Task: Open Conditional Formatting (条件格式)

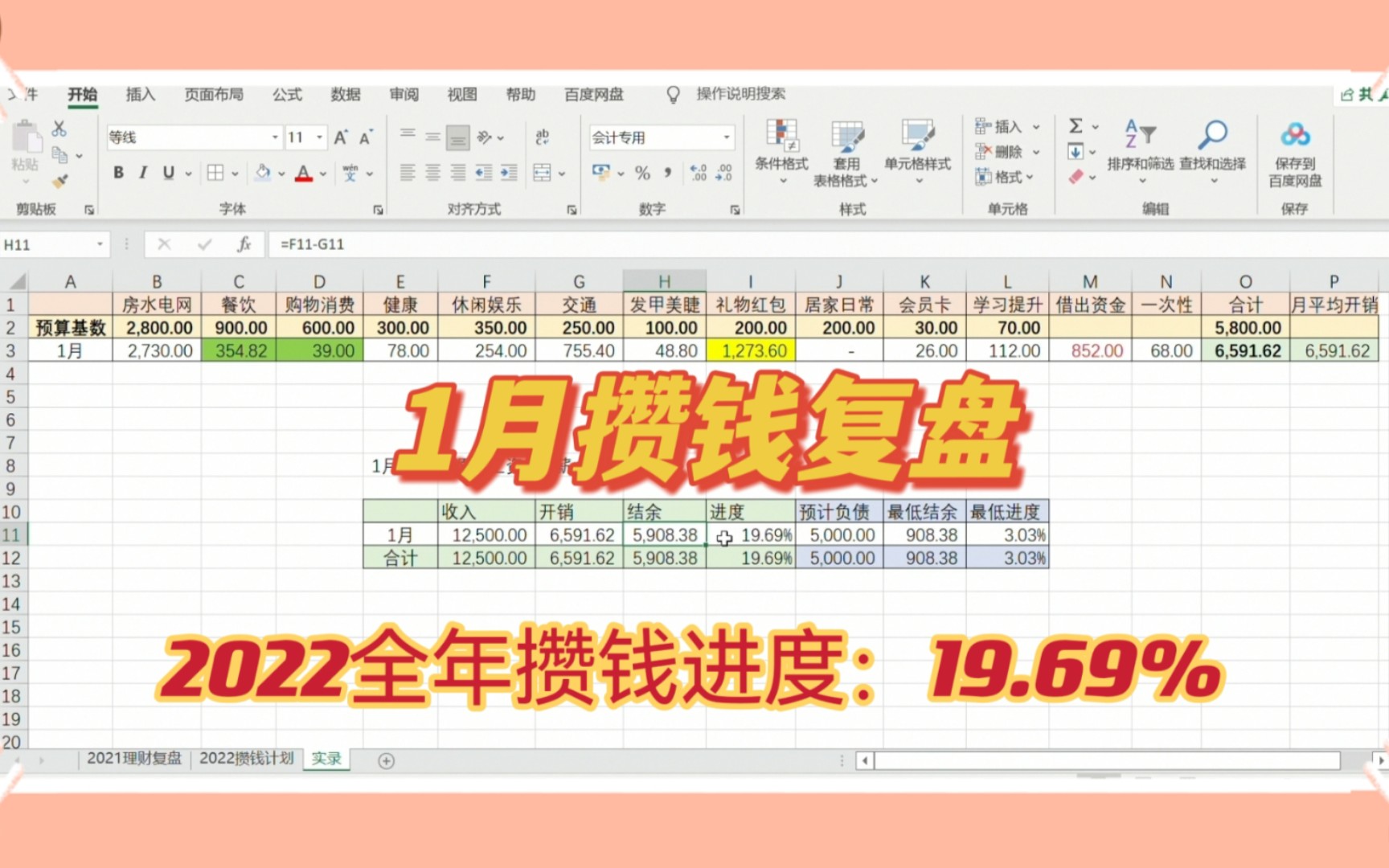Action: pyautogui.click(x=781, y=150)
